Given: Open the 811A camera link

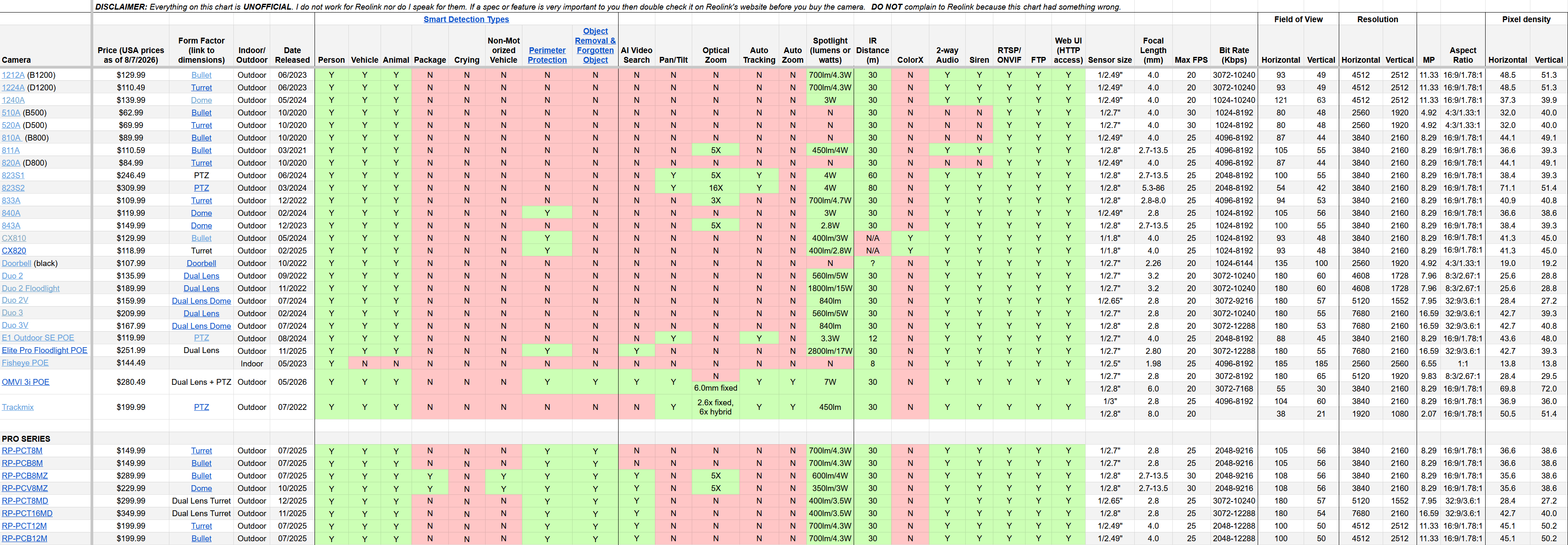Looking at the screenshot, I should click(x=11, y=151).
